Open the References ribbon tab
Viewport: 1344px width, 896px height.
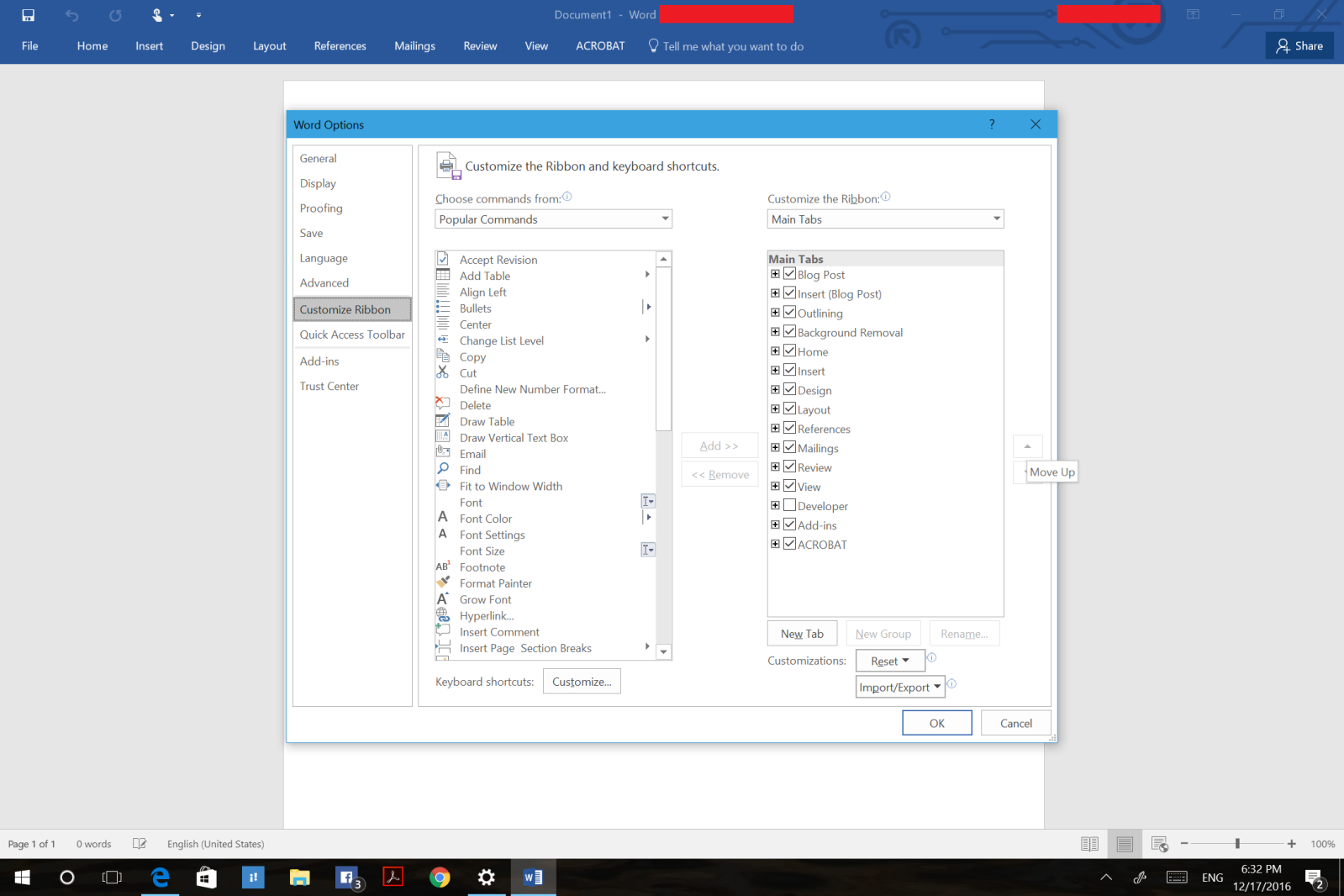340,46
